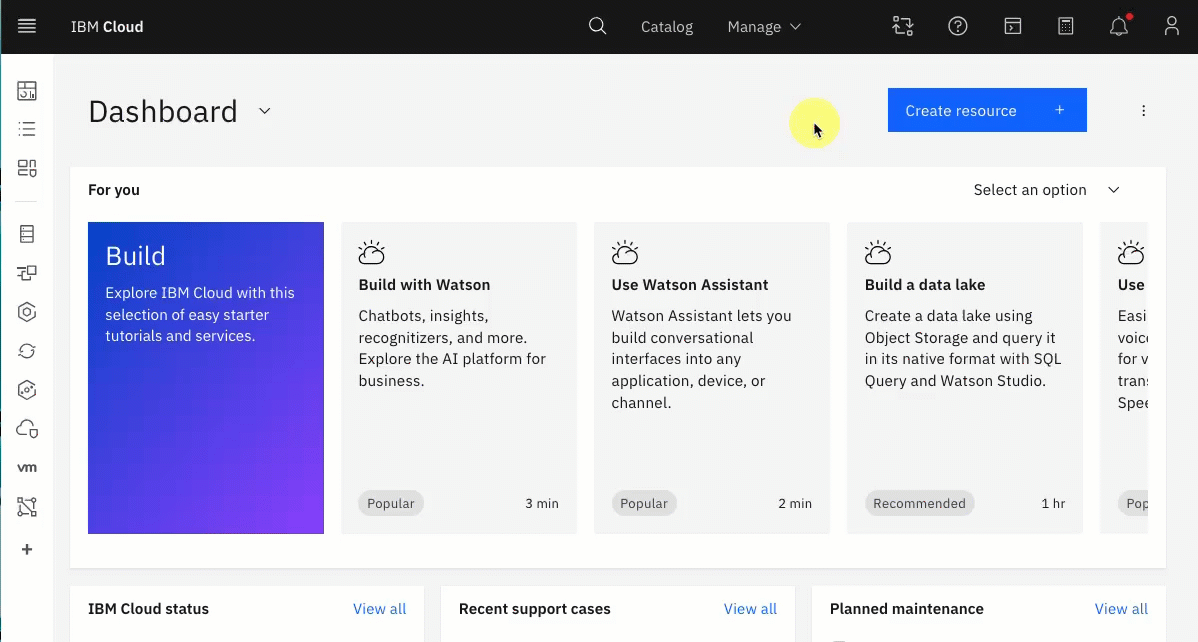1198x642 pixels.
Task: Open the sidebar icon below Resource list
Action: [x=27, y=168]
